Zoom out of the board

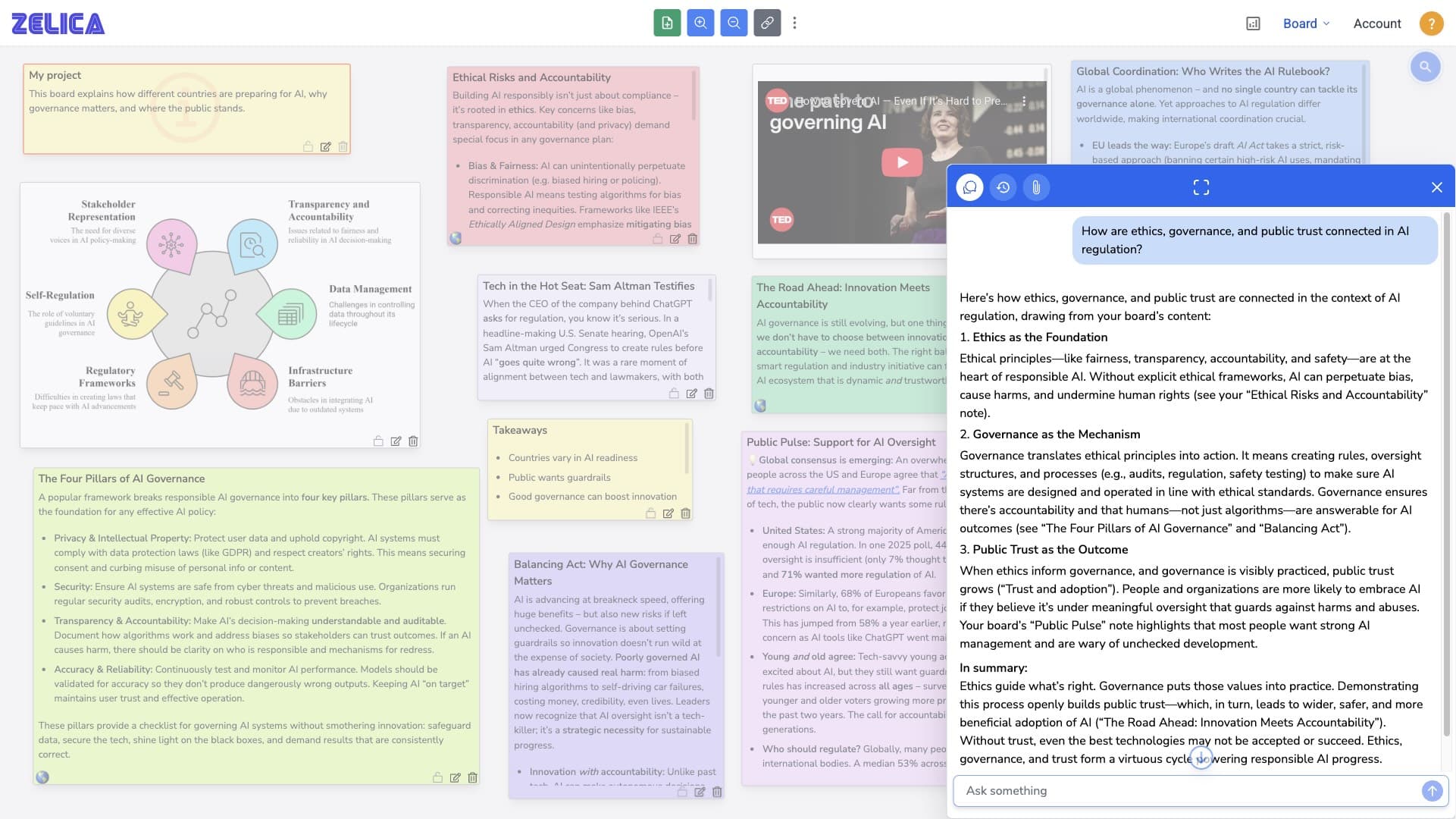pos(734,23)
